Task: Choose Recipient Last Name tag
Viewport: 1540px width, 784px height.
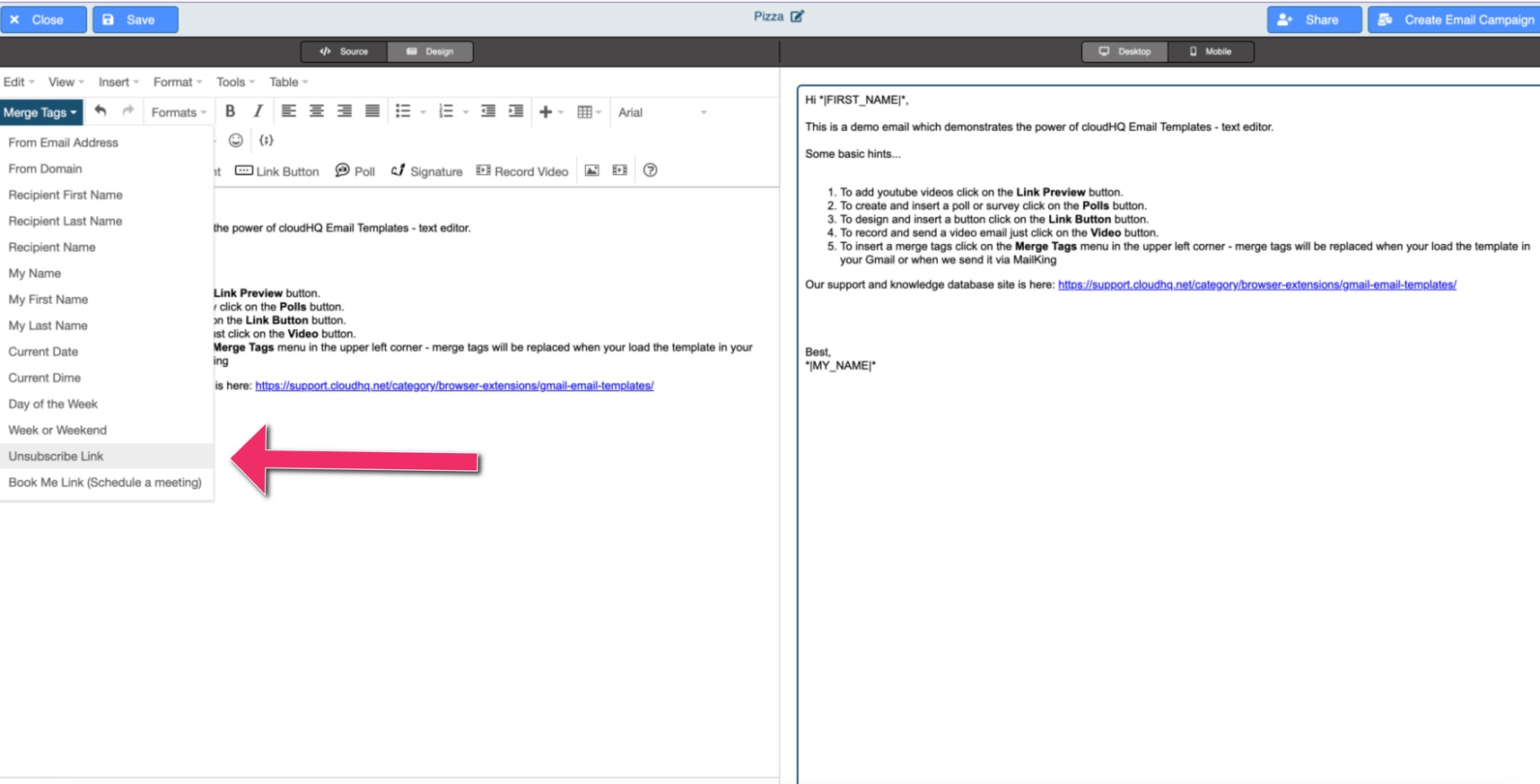Action: [x=107, y=220]
